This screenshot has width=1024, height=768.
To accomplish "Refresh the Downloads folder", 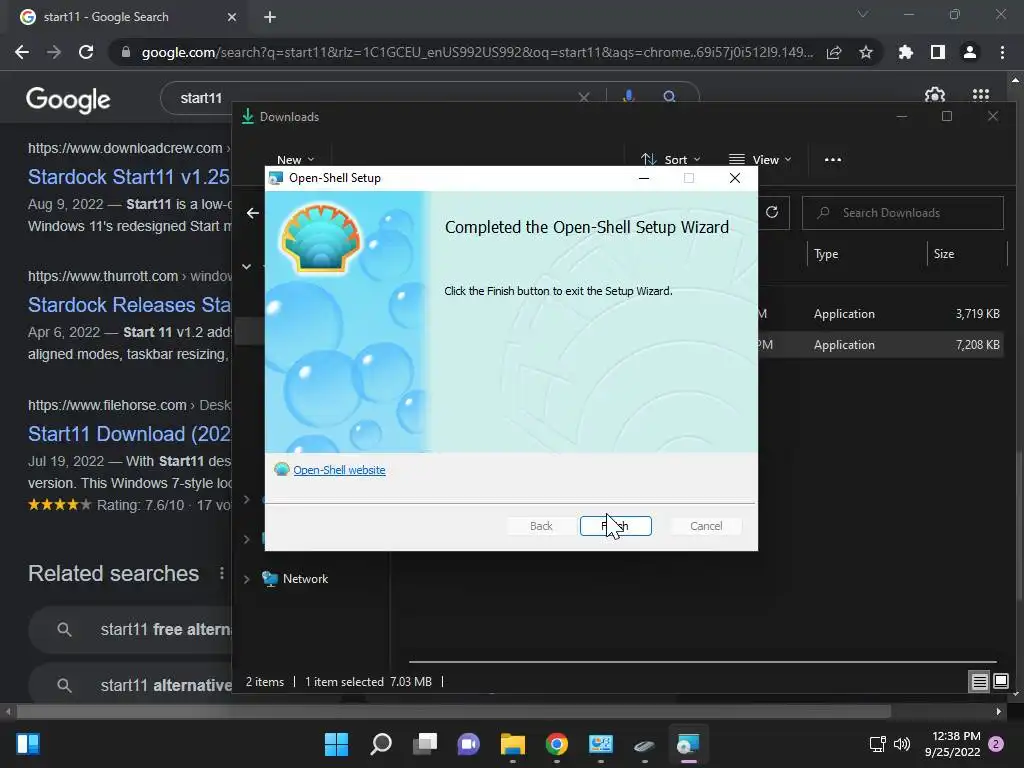I will [772, 212].
